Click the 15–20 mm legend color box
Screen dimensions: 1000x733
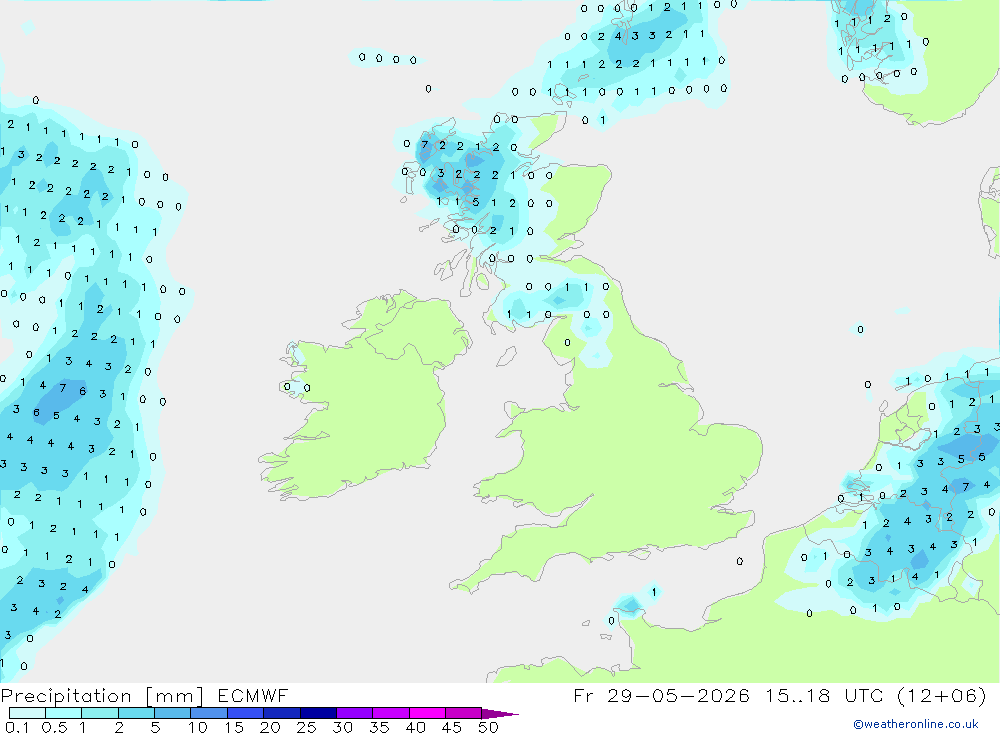246,713
